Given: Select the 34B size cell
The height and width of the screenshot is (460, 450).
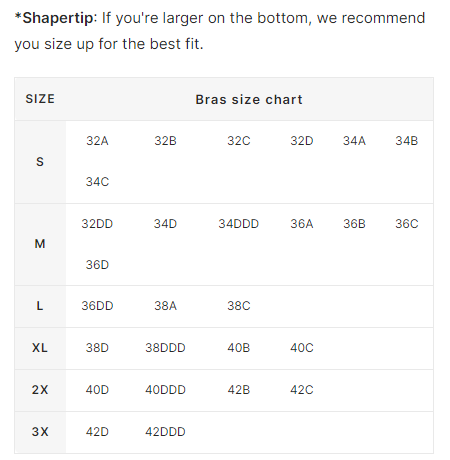Looking at the screenshot, I should [407, 141].
